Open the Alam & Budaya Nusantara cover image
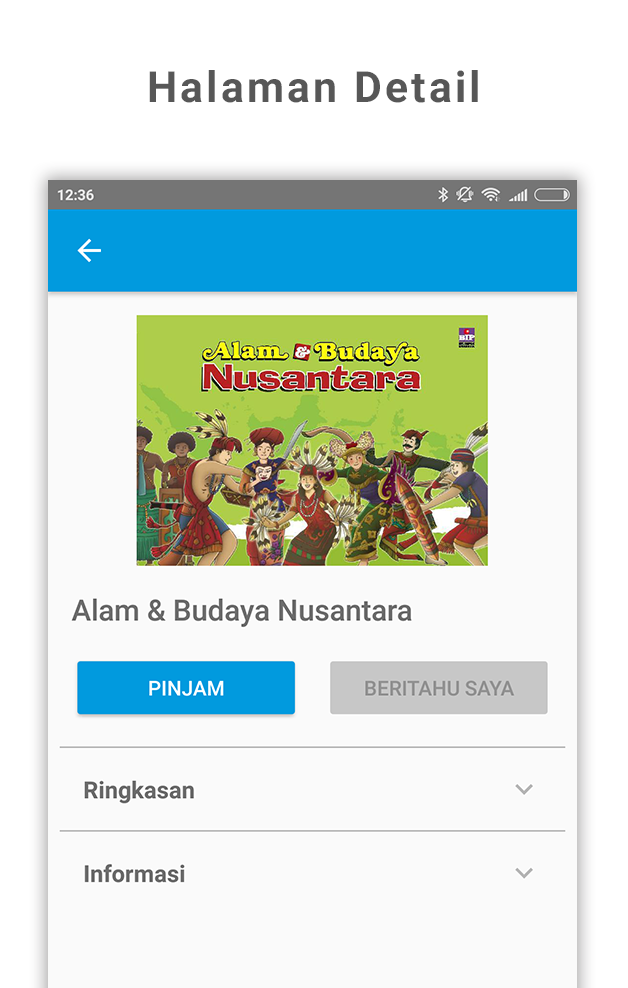Screen dimensions: 628x988 pyautogui.click(x=312, y=440)
